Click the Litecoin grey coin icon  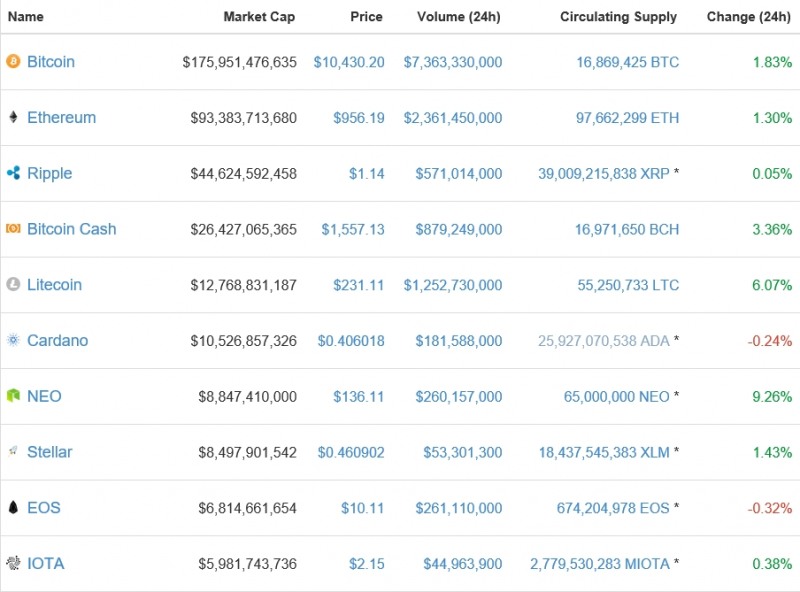point(13,285)
